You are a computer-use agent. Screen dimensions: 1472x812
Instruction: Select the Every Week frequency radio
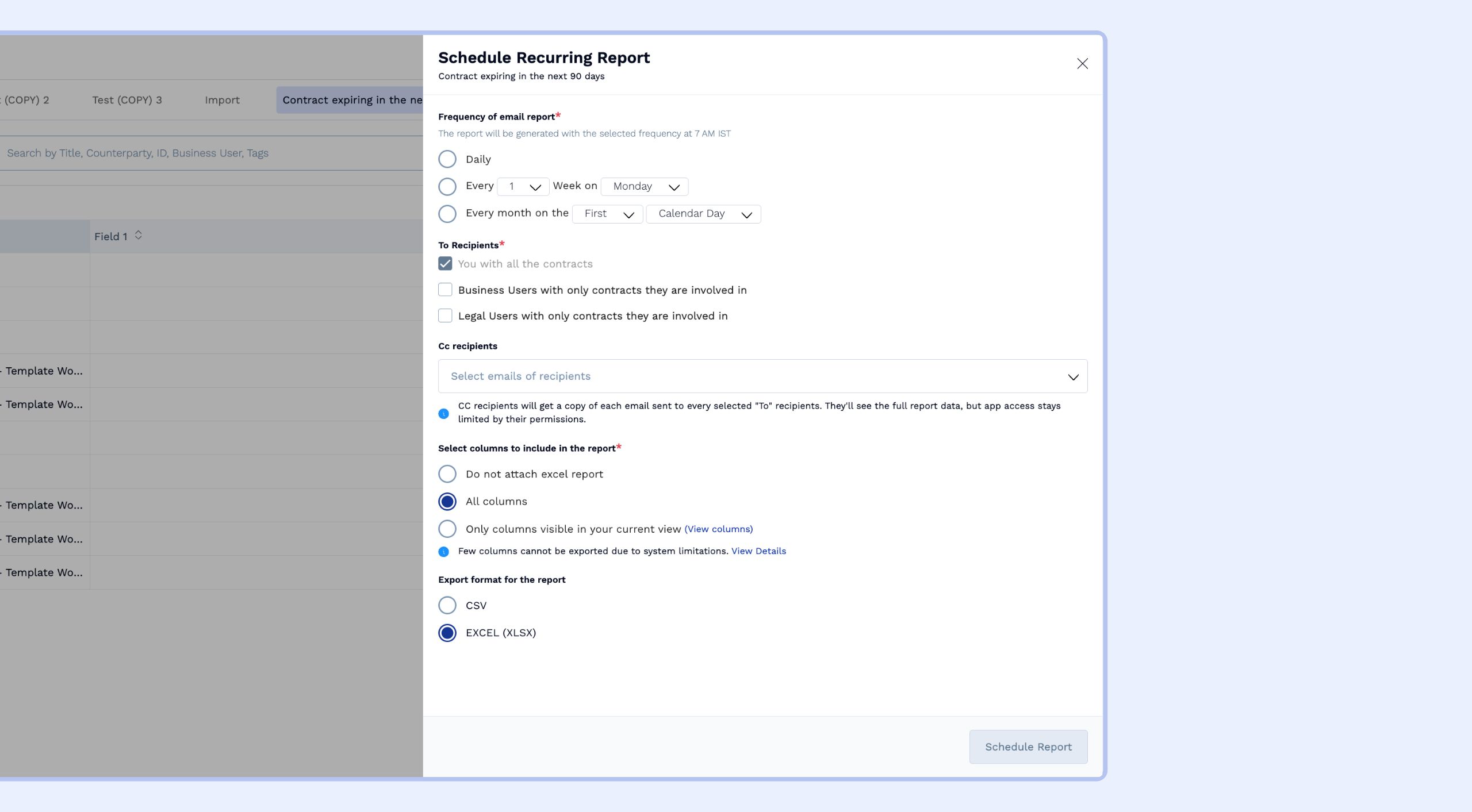447,186
